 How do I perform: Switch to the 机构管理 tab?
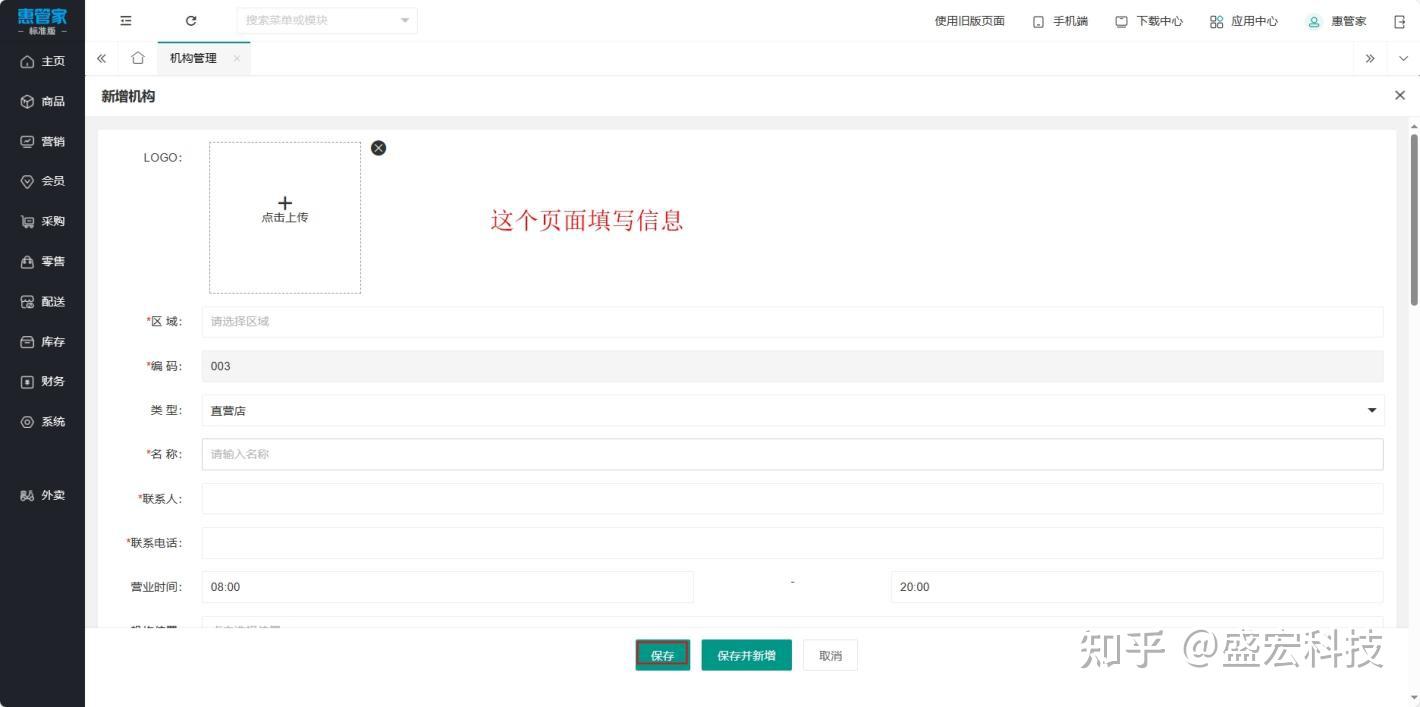click(193, 58)
